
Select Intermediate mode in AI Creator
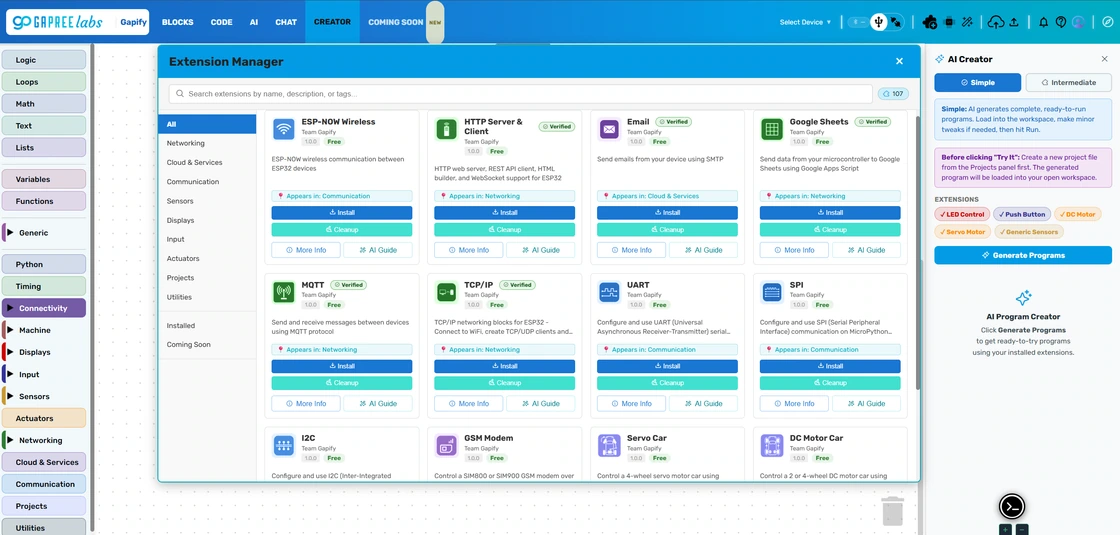tap(1069, 82)
